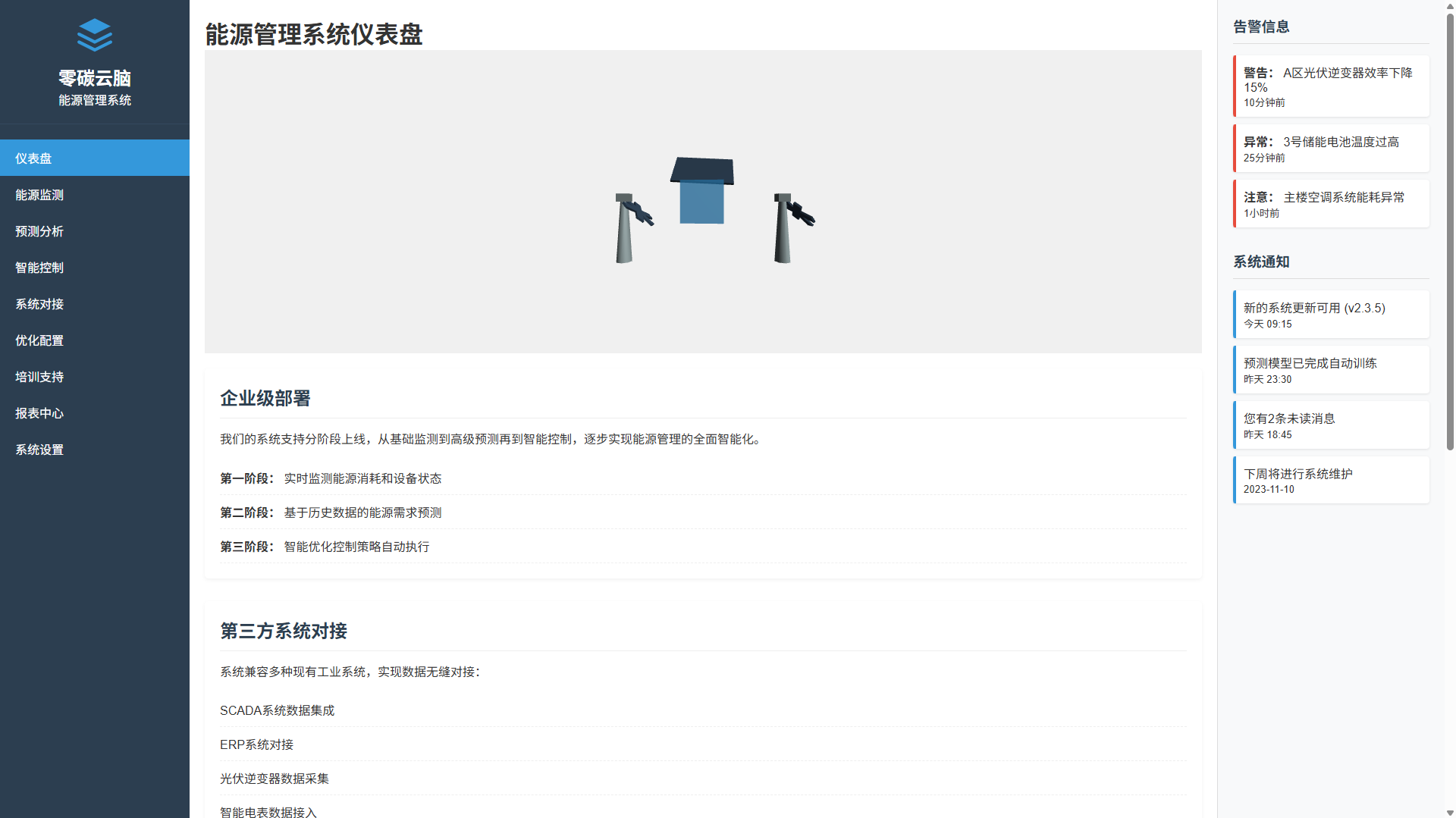Click the left wind turbine model
The width and height of the screenshot is (1456, 818).
[626, 228]
